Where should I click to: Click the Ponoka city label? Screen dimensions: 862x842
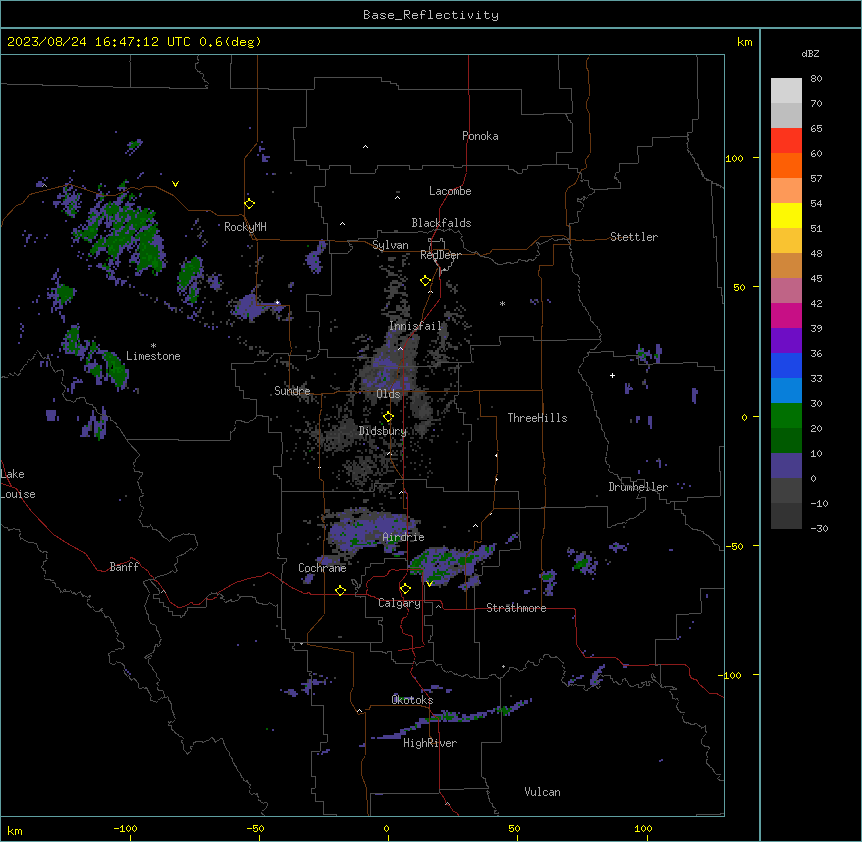[x=480, y=136]
